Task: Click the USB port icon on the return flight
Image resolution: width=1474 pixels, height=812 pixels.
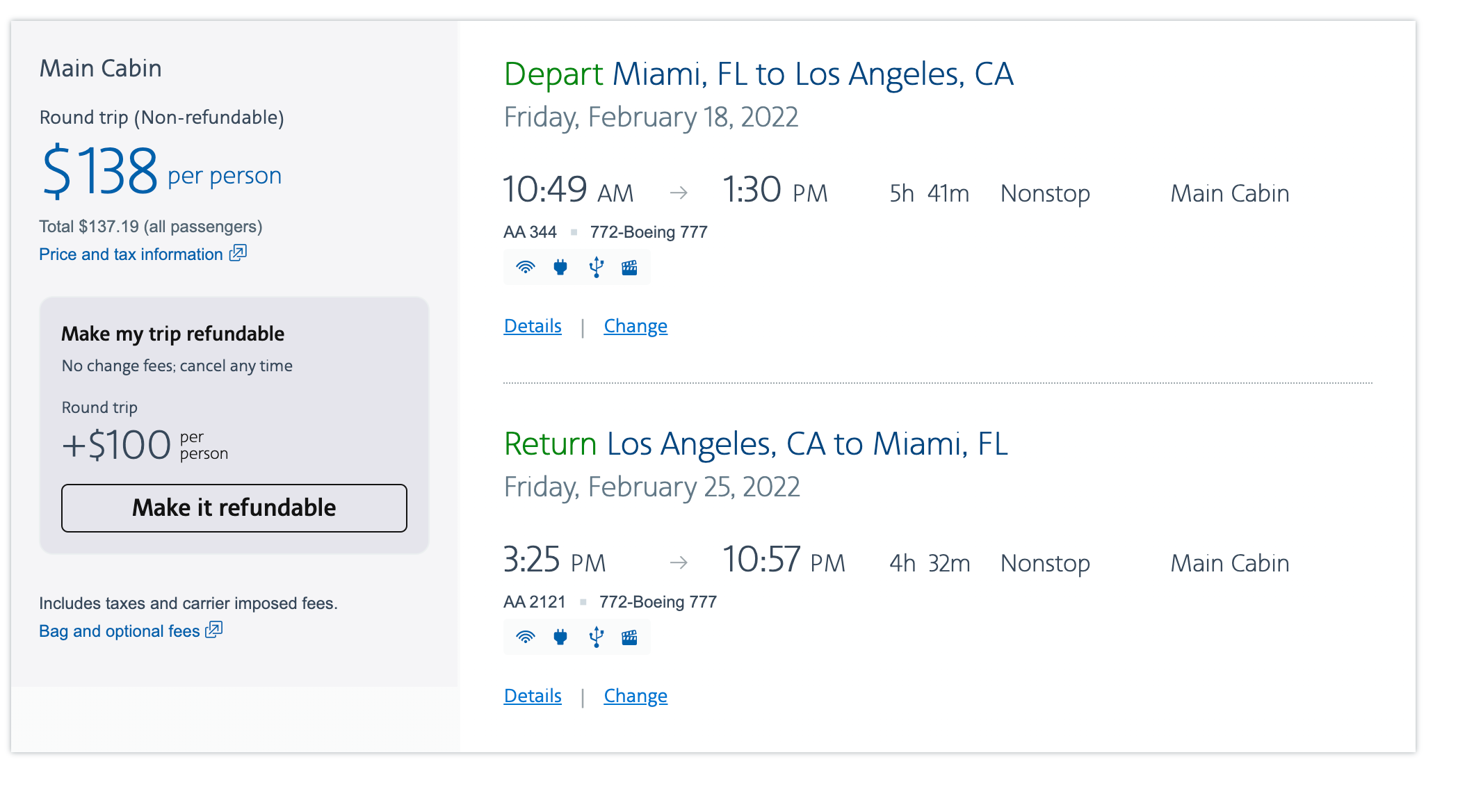Action: pos(595,636)
